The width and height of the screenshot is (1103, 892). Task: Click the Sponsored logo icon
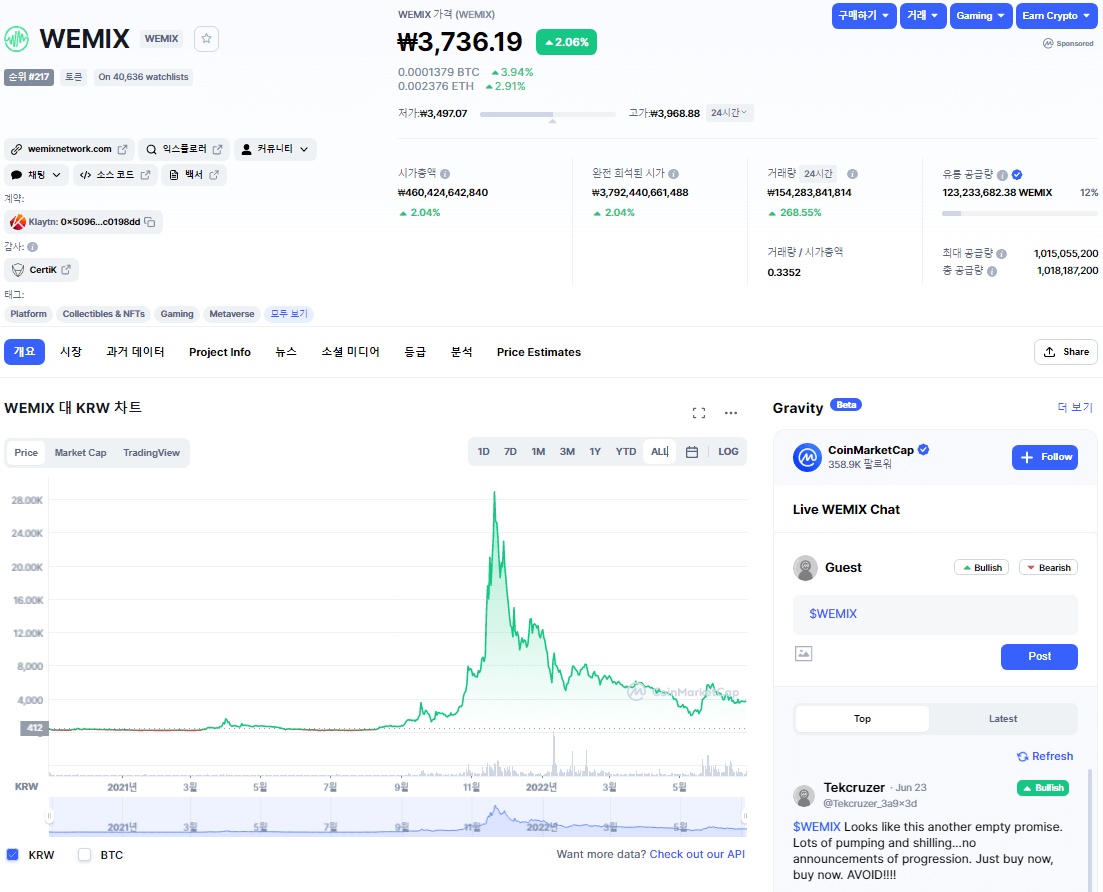point(1048,44)
